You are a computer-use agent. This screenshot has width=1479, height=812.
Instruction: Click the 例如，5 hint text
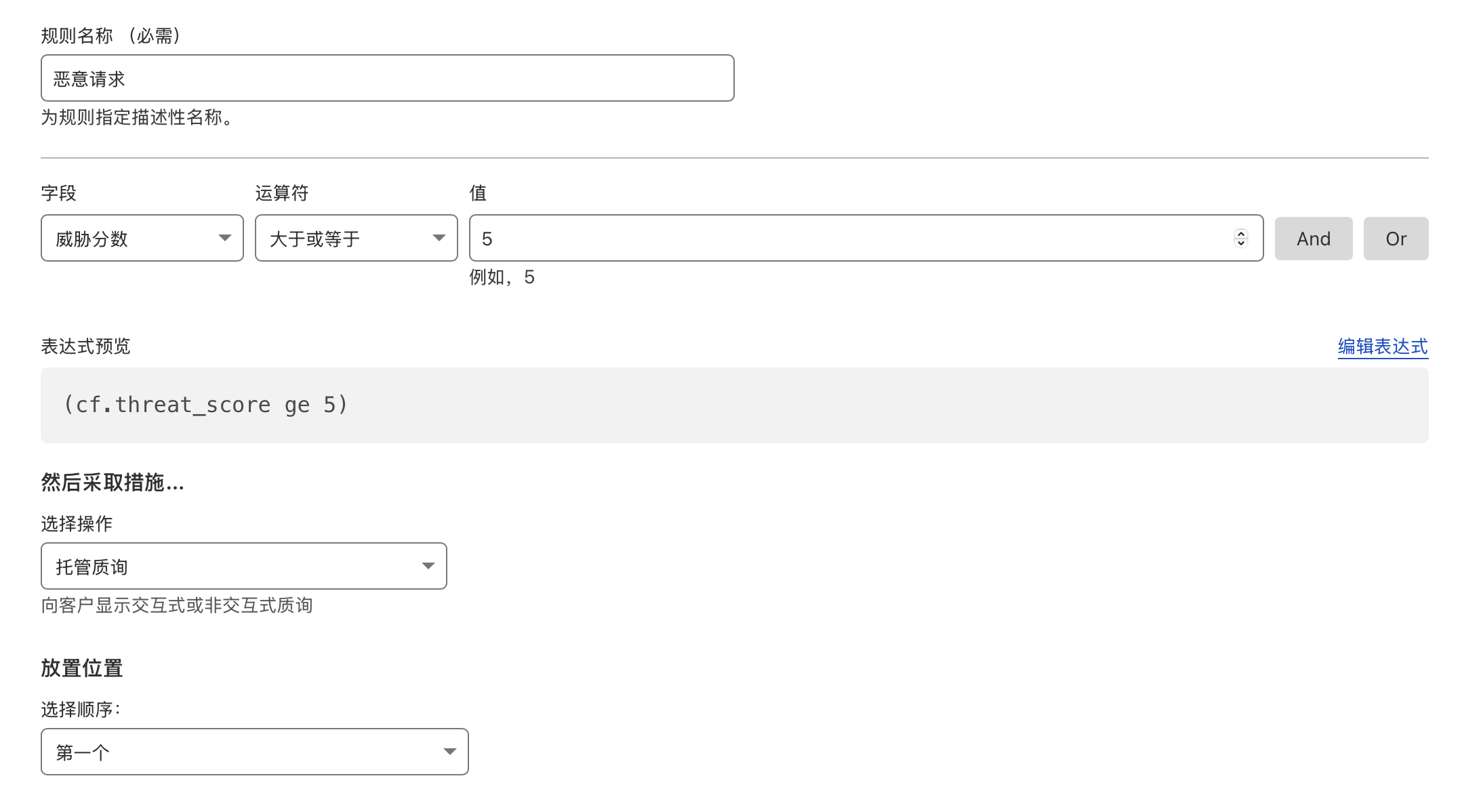tap(502, 277)
